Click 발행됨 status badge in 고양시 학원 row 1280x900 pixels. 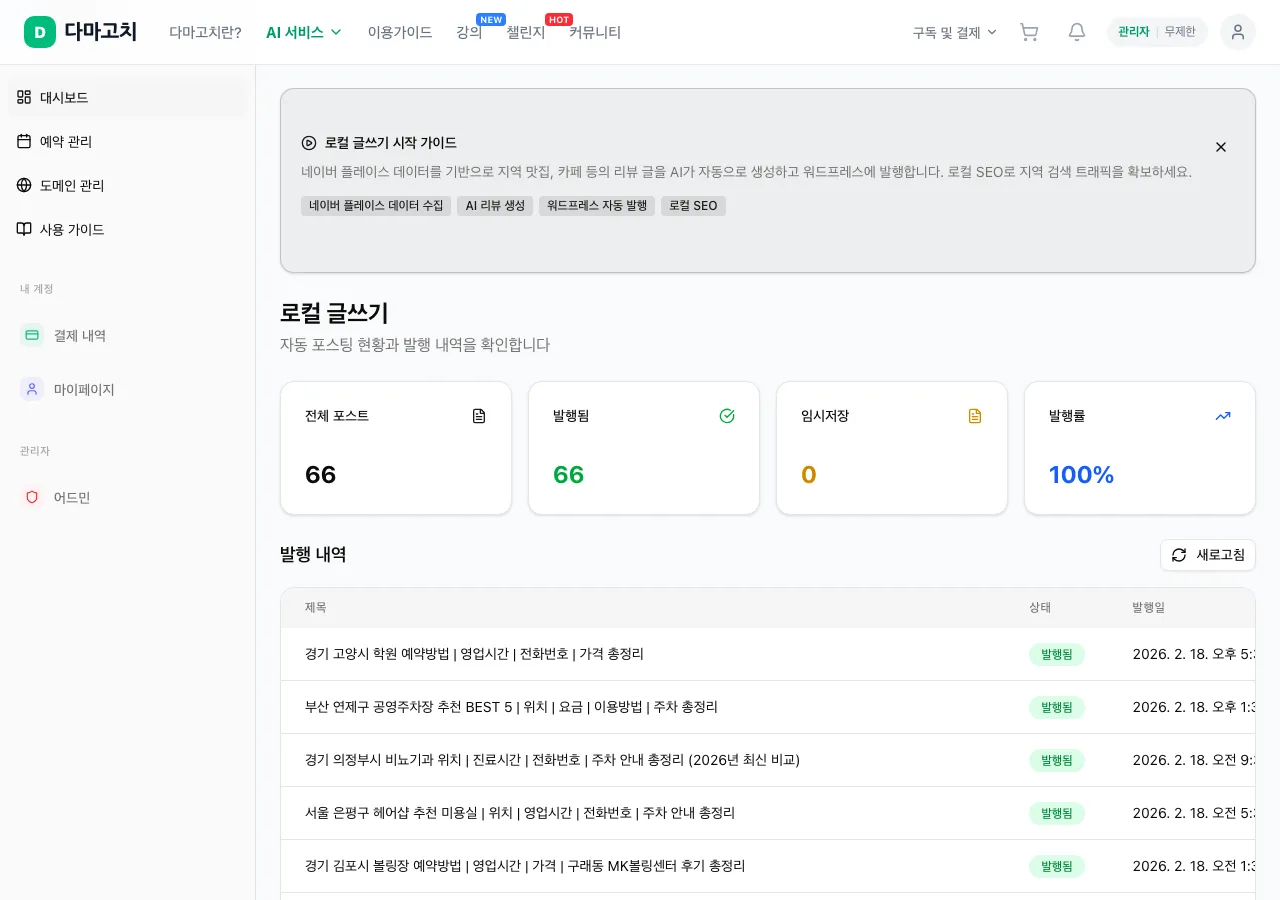click(1057, 654)
